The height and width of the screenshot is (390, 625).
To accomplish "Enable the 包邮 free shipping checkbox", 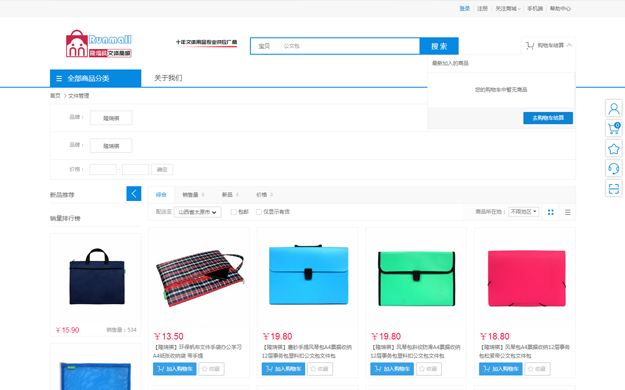I will (x=234, y=212).
